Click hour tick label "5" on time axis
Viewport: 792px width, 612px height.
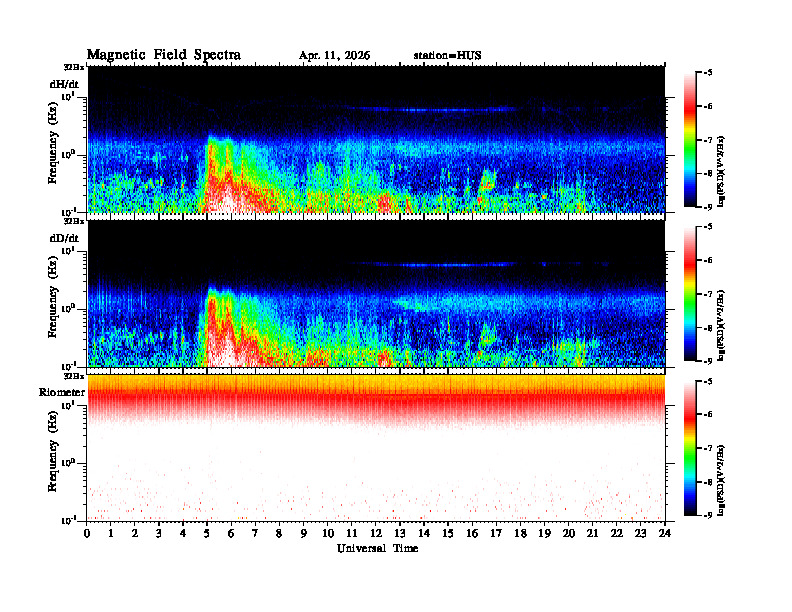pos(207,533)
